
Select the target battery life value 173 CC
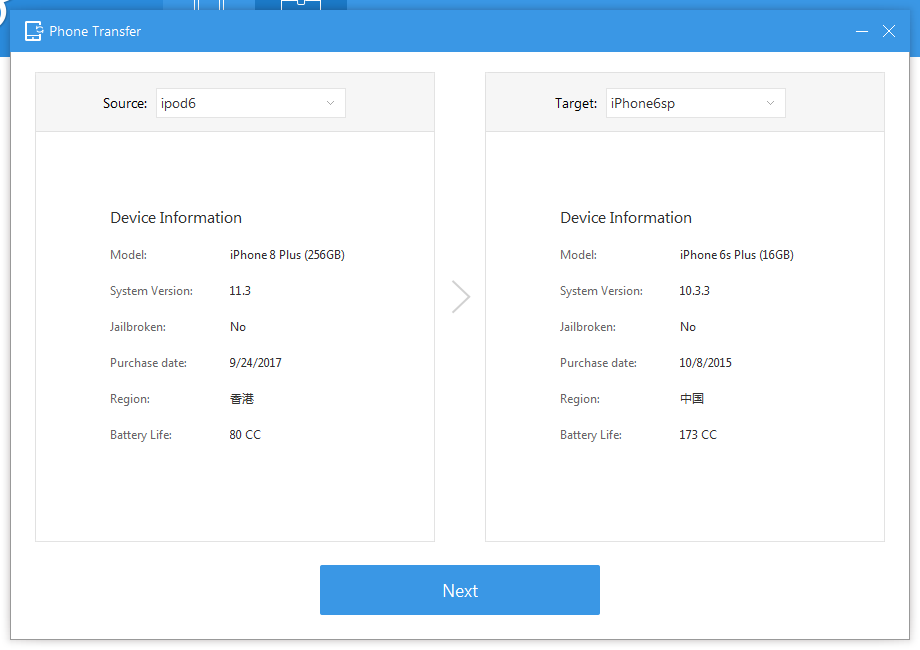[698, 435]
